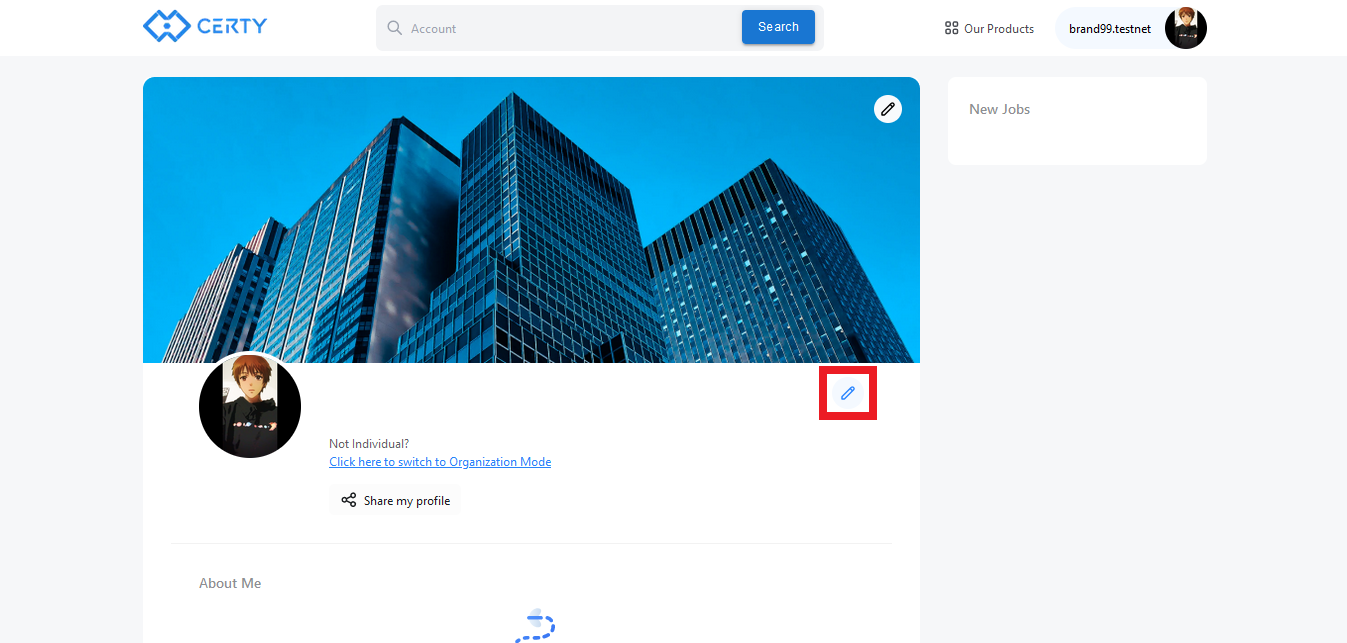
Task: Click the share icon beside Share my profile
Action: tap(348, 500)
